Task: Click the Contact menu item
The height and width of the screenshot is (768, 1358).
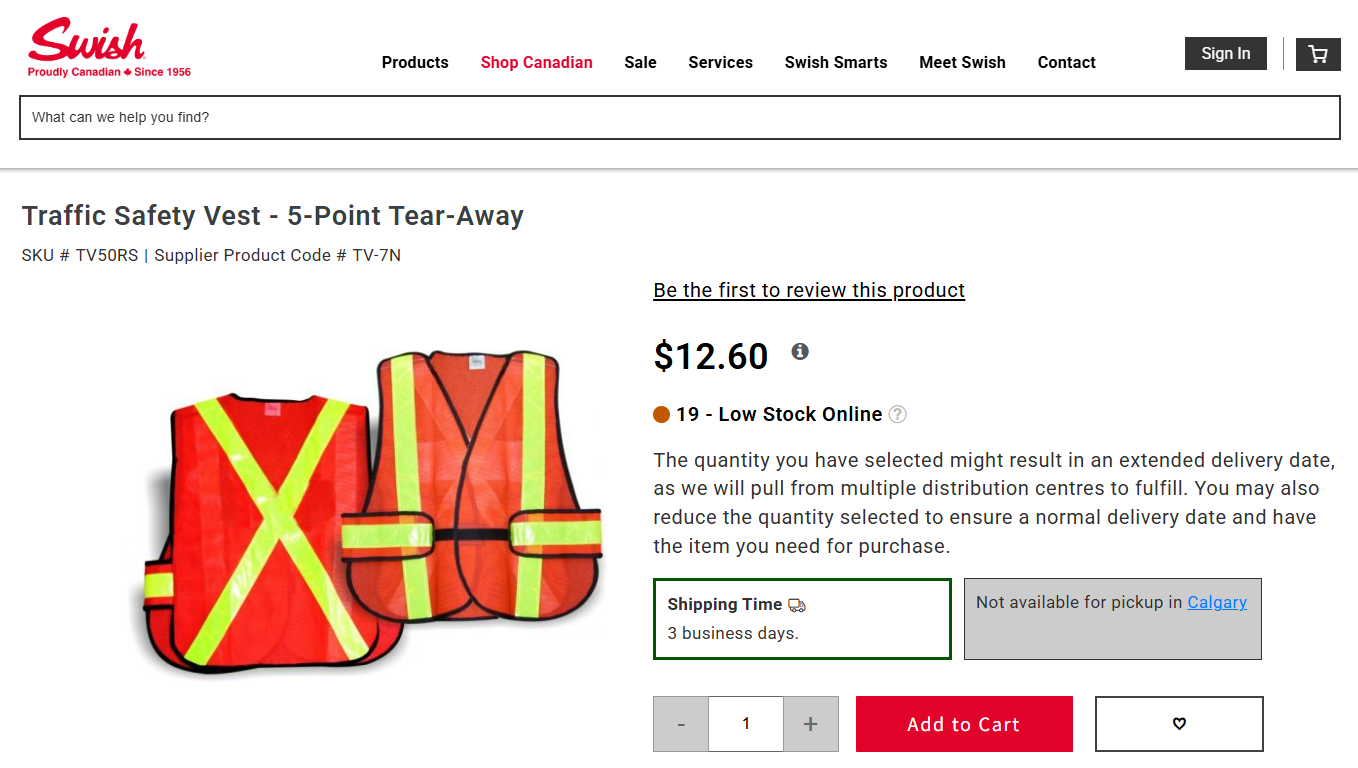Action: [1066, 62]
